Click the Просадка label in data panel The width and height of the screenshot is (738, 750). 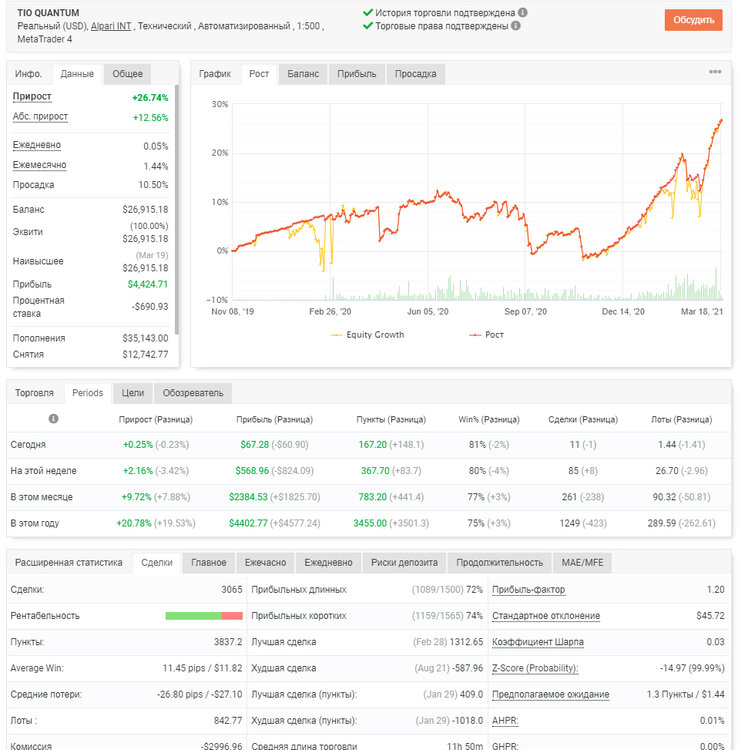click(x=33, y=185)
